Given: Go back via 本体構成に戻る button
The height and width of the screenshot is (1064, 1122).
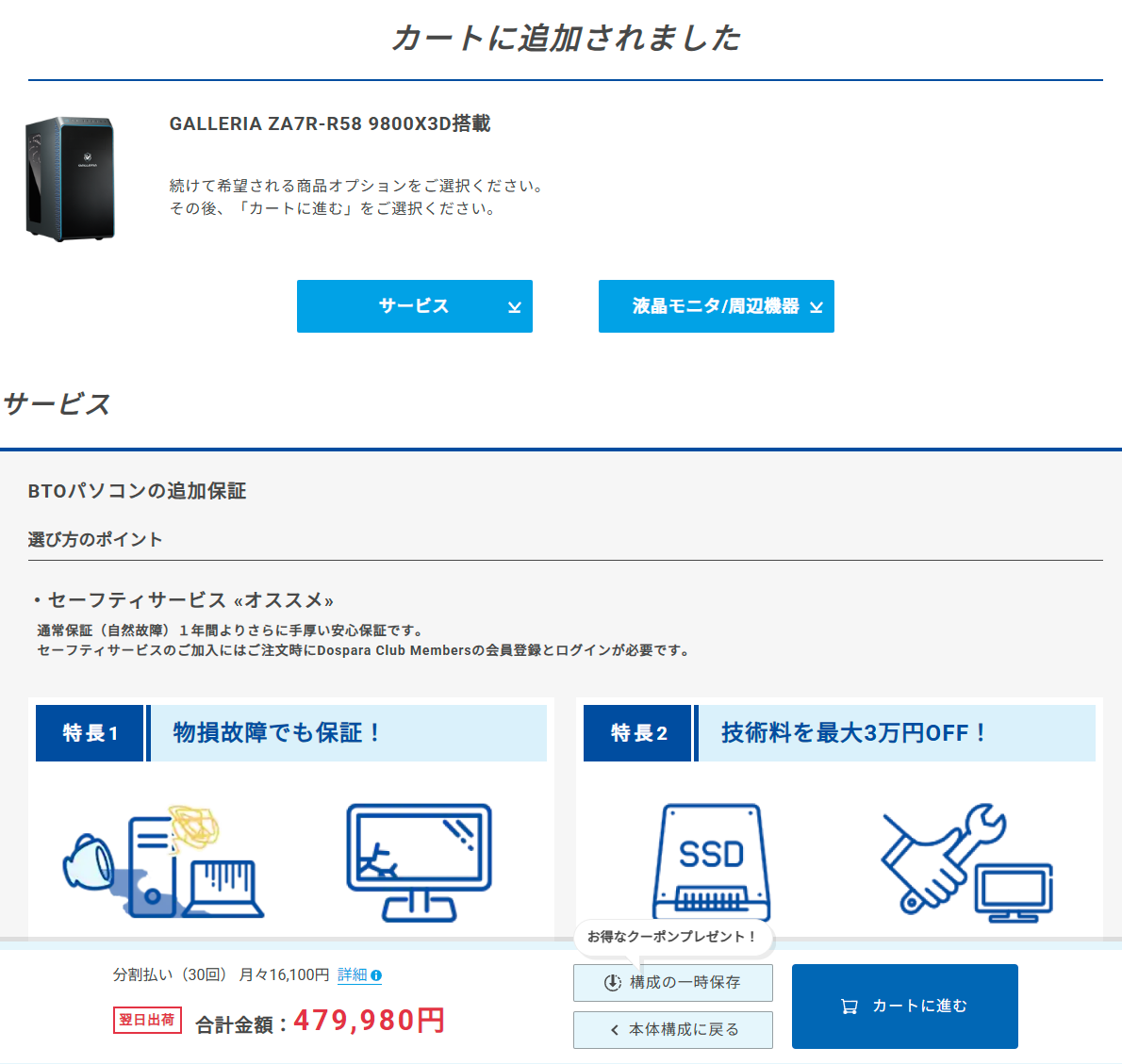Looking at the screenshot, I should 672,1030.
